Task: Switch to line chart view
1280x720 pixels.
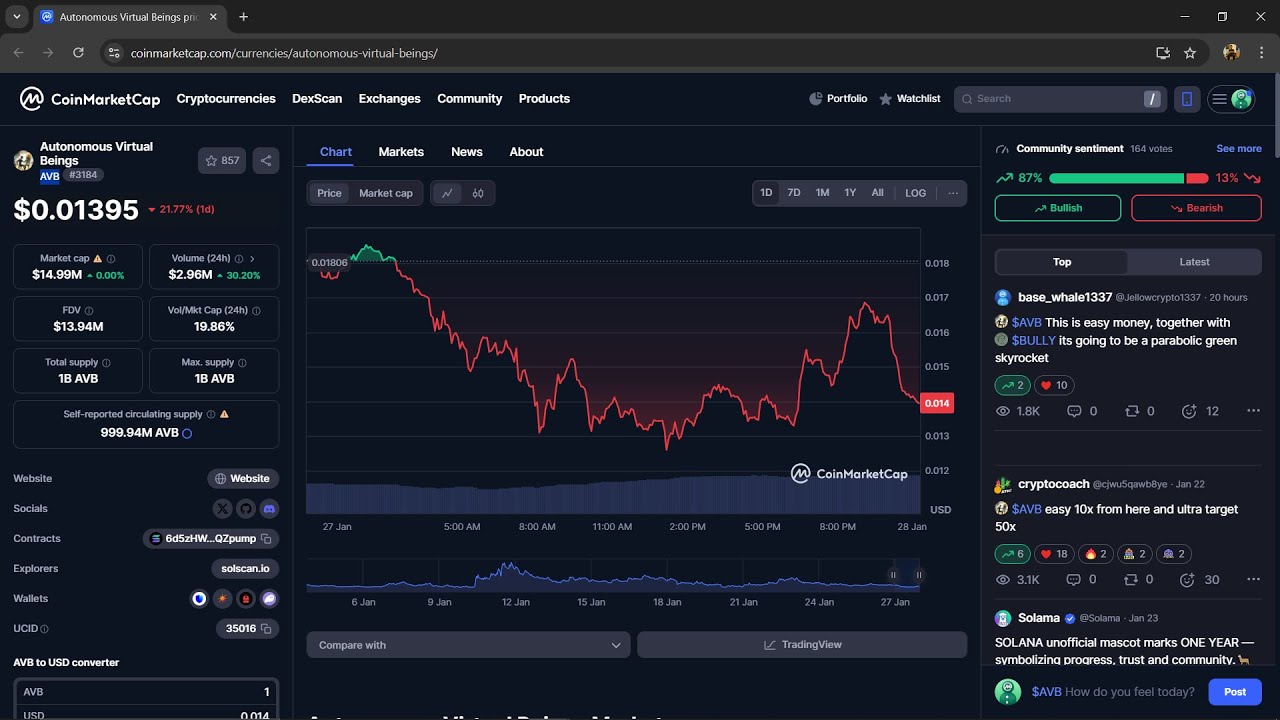Action: point(447,193)
